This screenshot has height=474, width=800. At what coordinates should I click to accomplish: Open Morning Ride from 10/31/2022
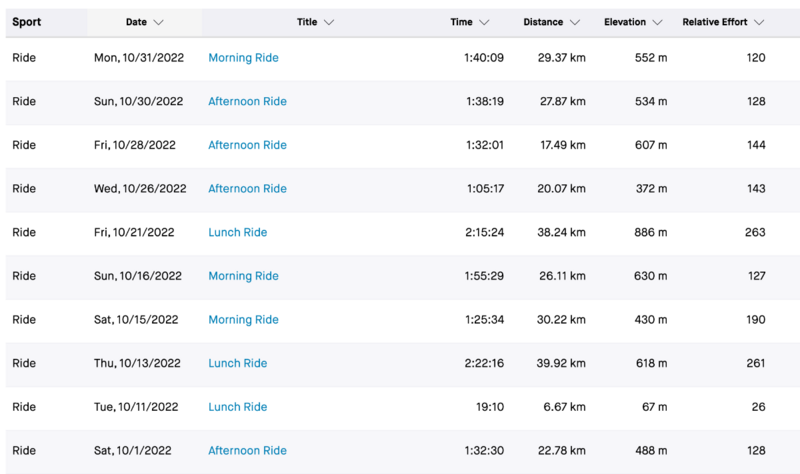point(243,58)
